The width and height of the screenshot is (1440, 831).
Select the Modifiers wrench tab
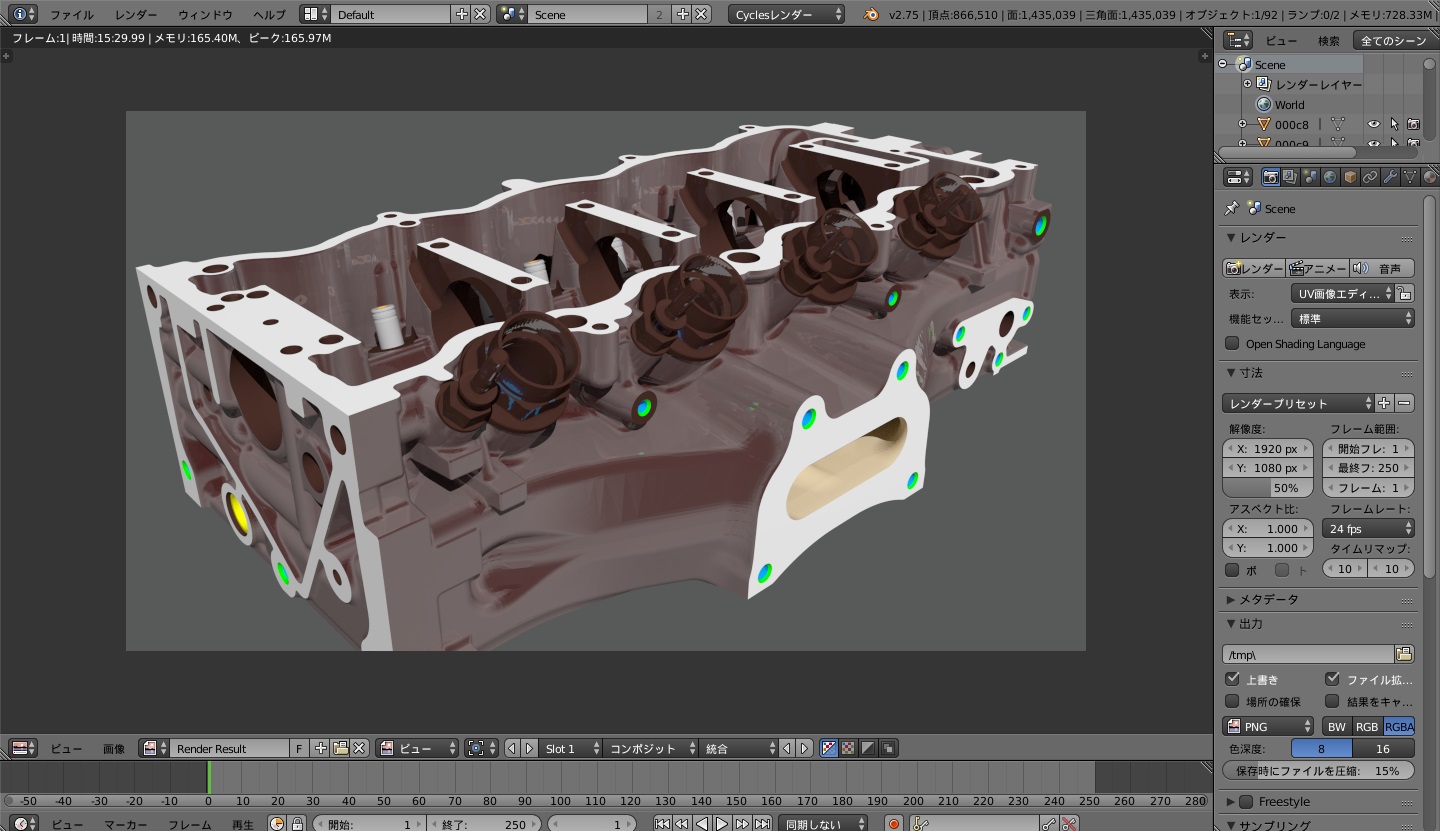click(x=1391, y=176)
